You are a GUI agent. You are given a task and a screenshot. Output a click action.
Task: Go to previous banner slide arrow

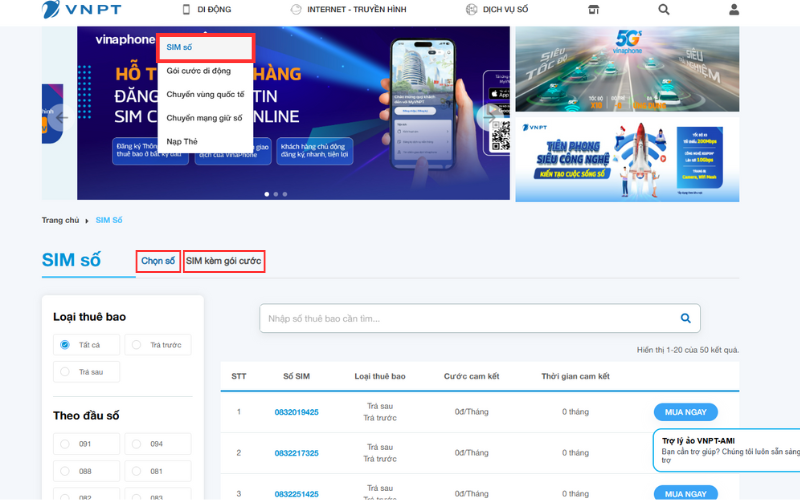[x=62, y=118]
